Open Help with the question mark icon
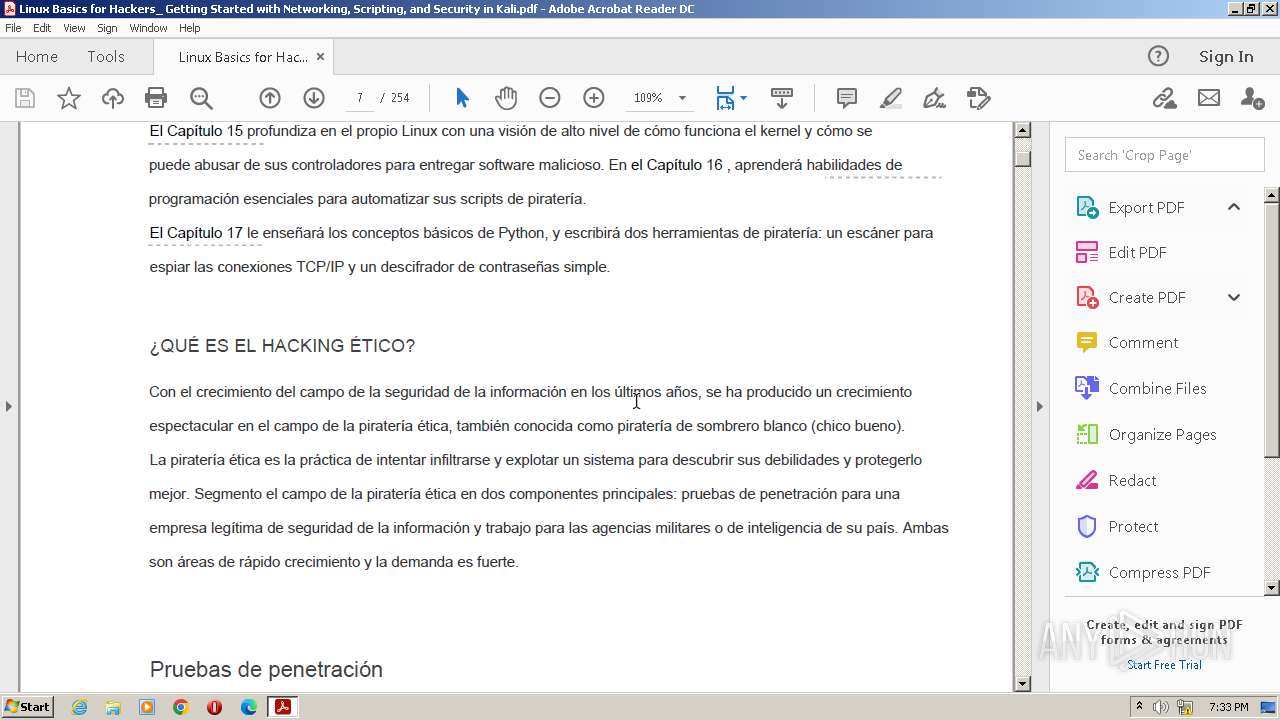1280x720 pixels. pyautogui.click(x=1158, y=57)
